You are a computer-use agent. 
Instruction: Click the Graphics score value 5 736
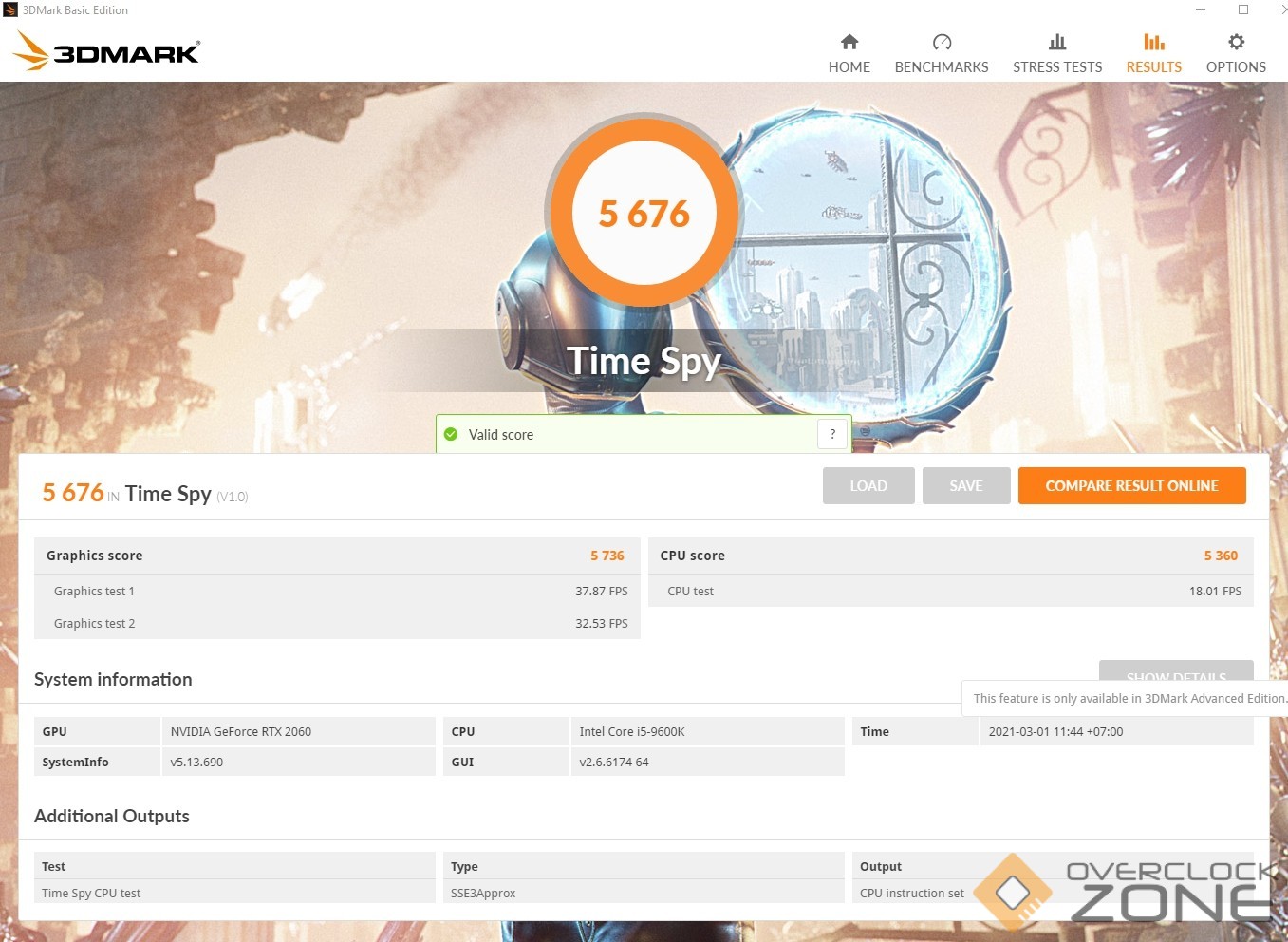(x=607, y=556)
